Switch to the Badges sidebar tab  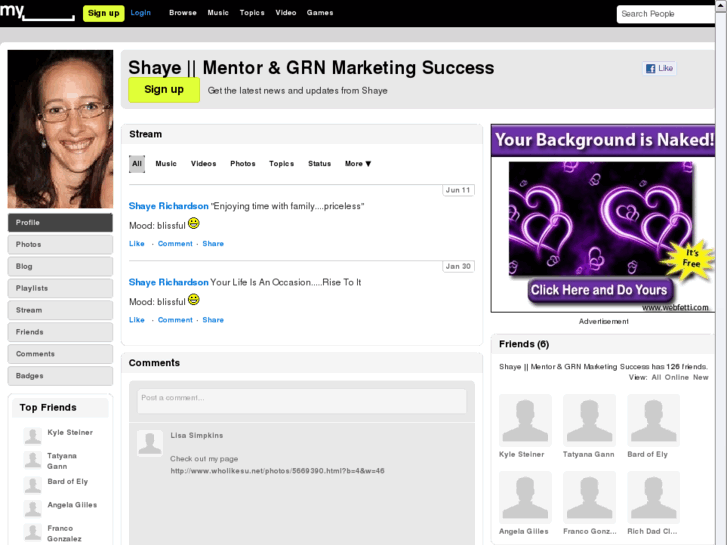click(x=60, y=376)
